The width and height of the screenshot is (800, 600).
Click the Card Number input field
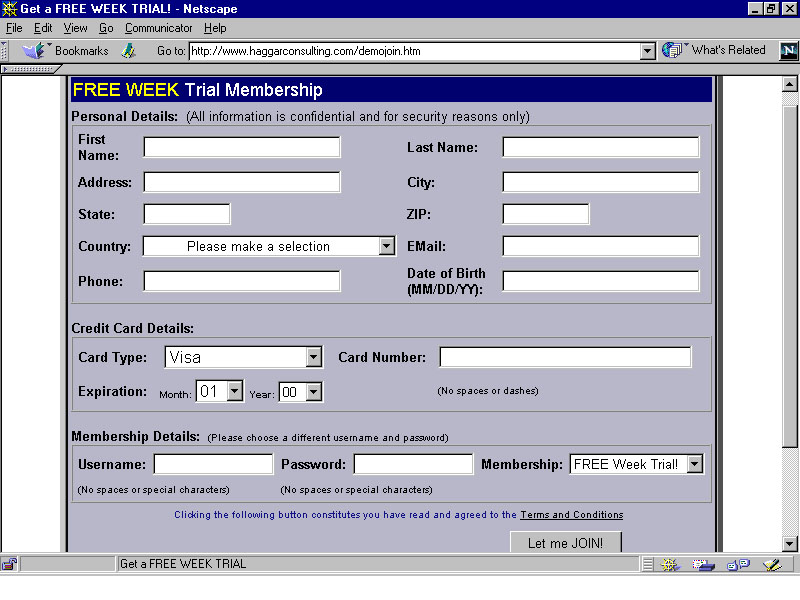pos(565,357)
